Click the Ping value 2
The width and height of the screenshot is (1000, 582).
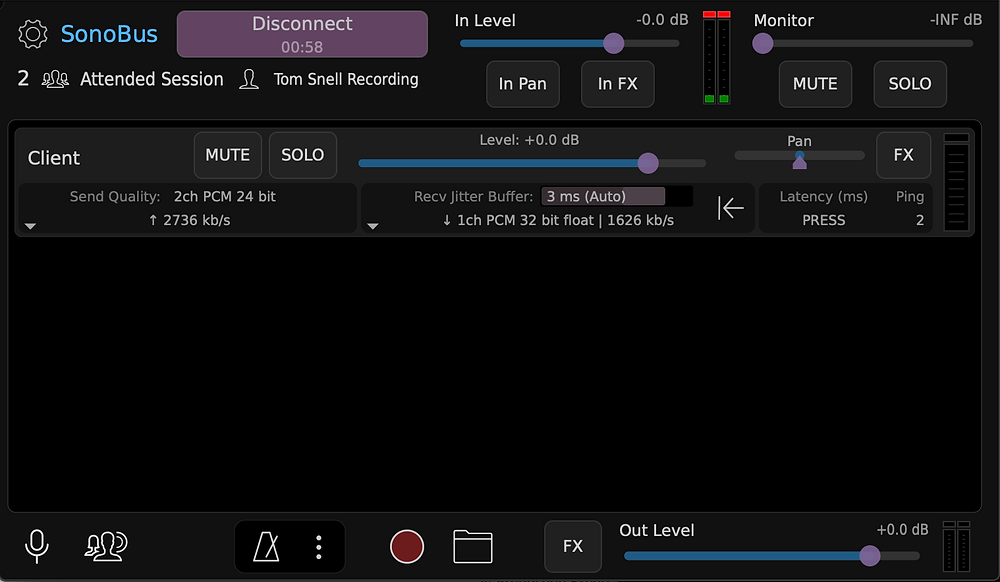920,220
